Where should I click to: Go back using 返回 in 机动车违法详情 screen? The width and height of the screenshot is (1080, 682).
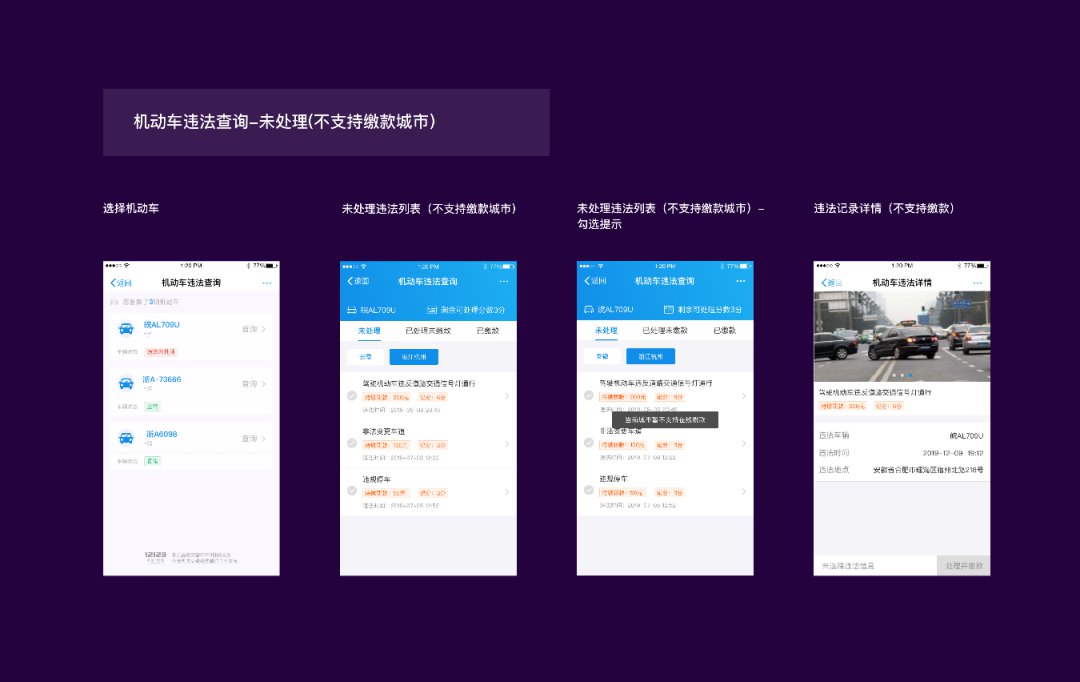[832, 283]
